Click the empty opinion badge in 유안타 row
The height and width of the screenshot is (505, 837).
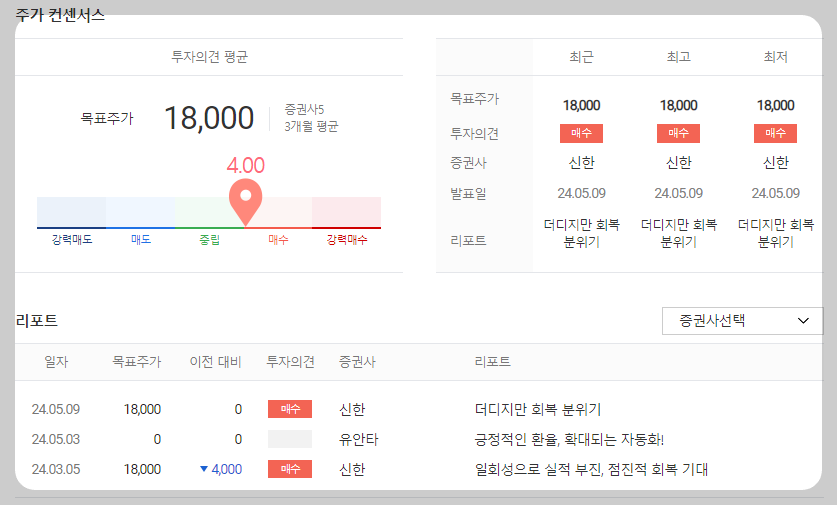[x=290, y=439]
